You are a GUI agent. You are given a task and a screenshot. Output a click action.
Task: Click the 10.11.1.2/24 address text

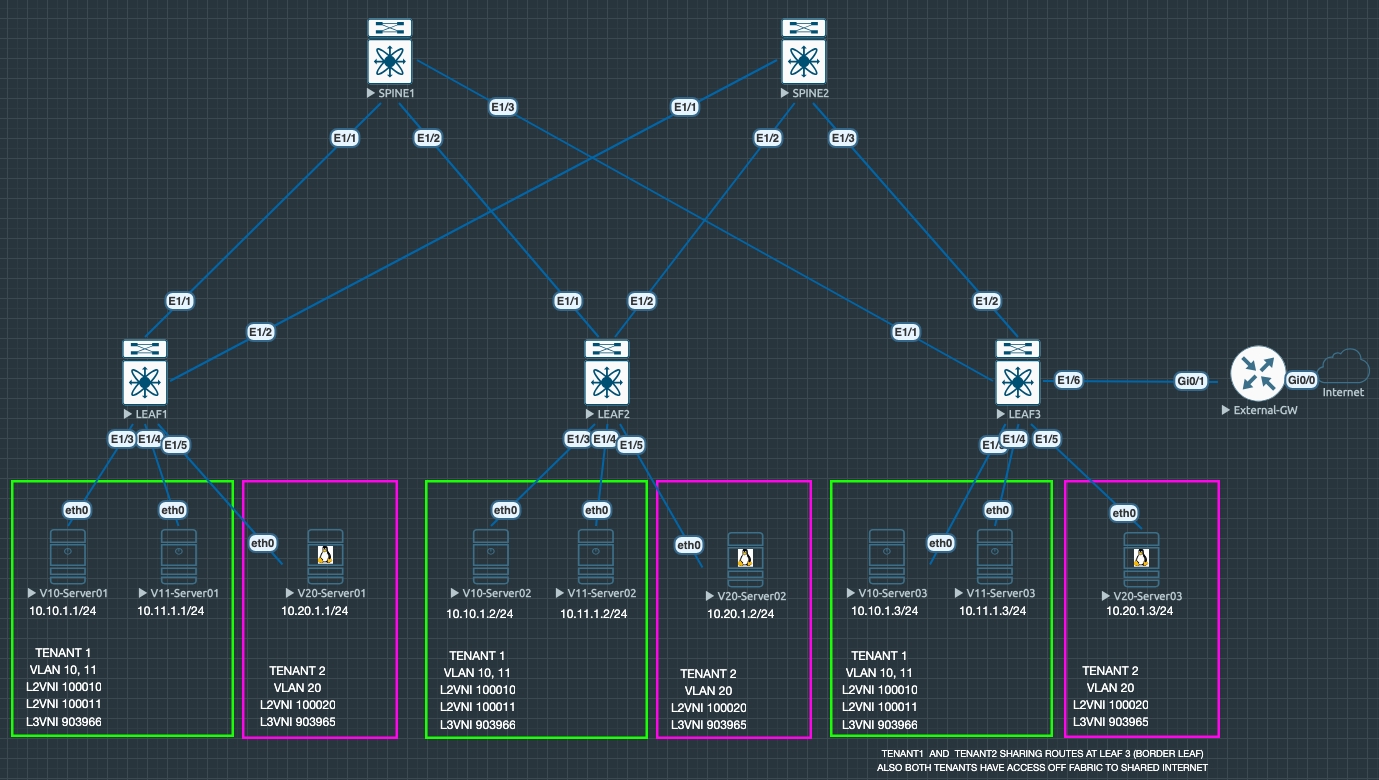pos(593,614)
